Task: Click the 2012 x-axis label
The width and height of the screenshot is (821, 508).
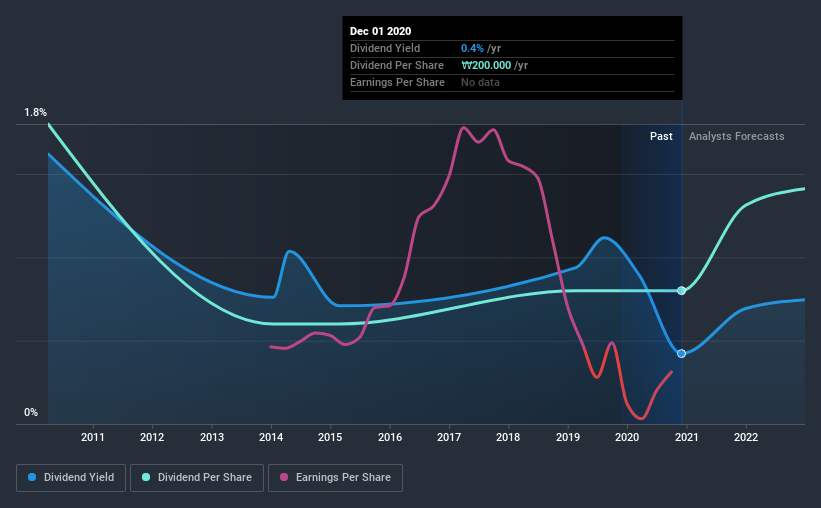Action: click(x=152, y=437)
